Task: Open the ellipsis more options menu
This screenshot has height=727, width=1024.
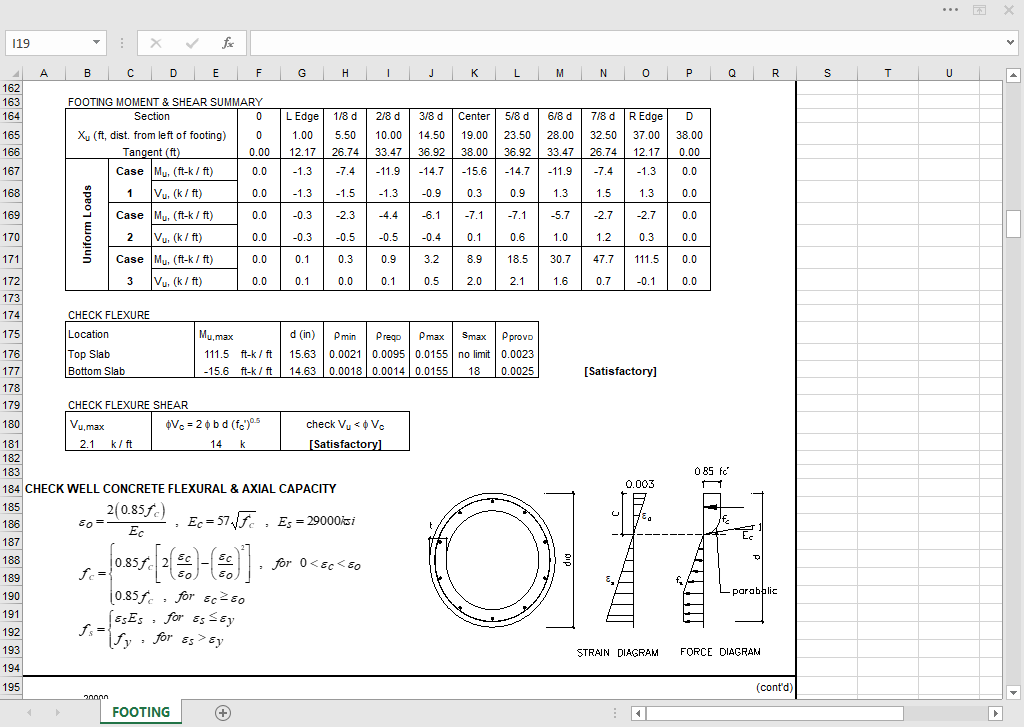Action: tap(950, 10)
